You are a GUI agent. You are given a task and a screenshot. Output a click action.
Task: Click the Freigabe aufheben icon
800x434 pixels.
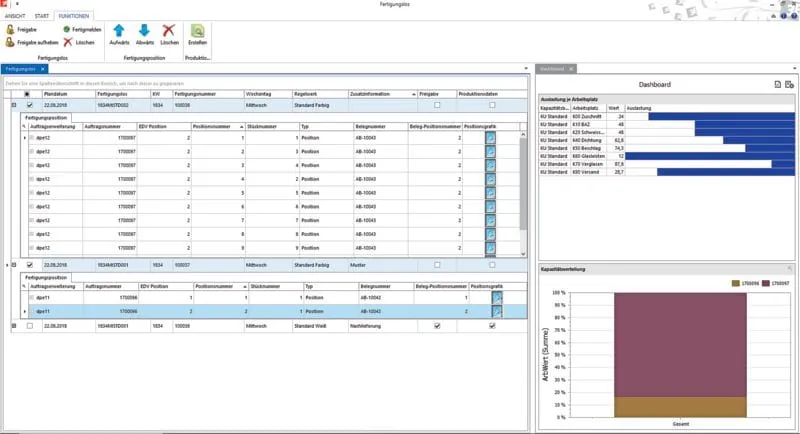click(x=10, y=42)
